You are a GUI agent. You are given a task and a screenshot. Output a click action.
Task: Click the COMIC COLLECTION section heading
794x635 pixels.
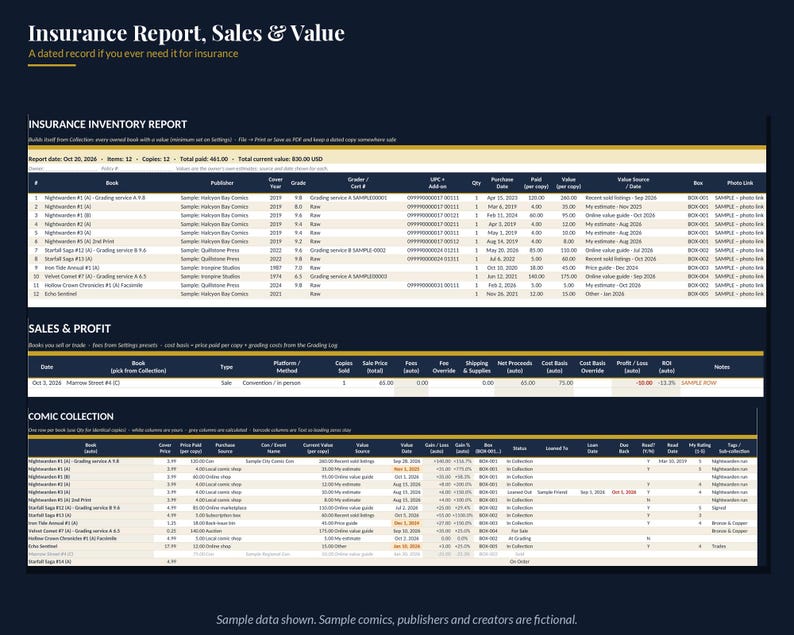point(71,417)
